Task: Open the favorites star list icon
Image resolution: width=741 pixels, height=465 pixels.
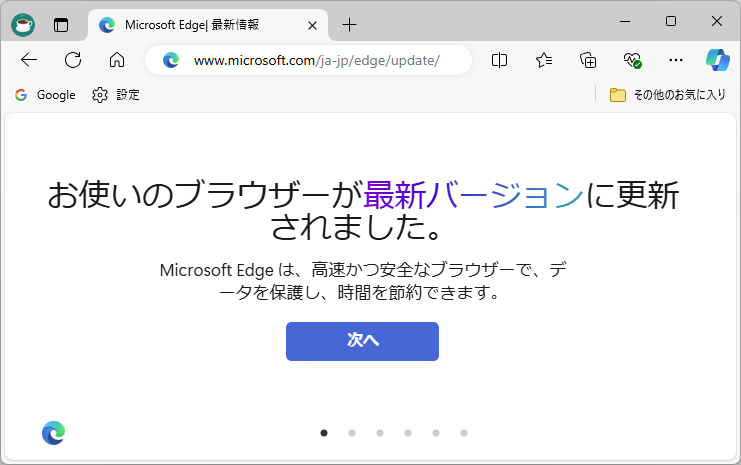Action: [544, 60]
